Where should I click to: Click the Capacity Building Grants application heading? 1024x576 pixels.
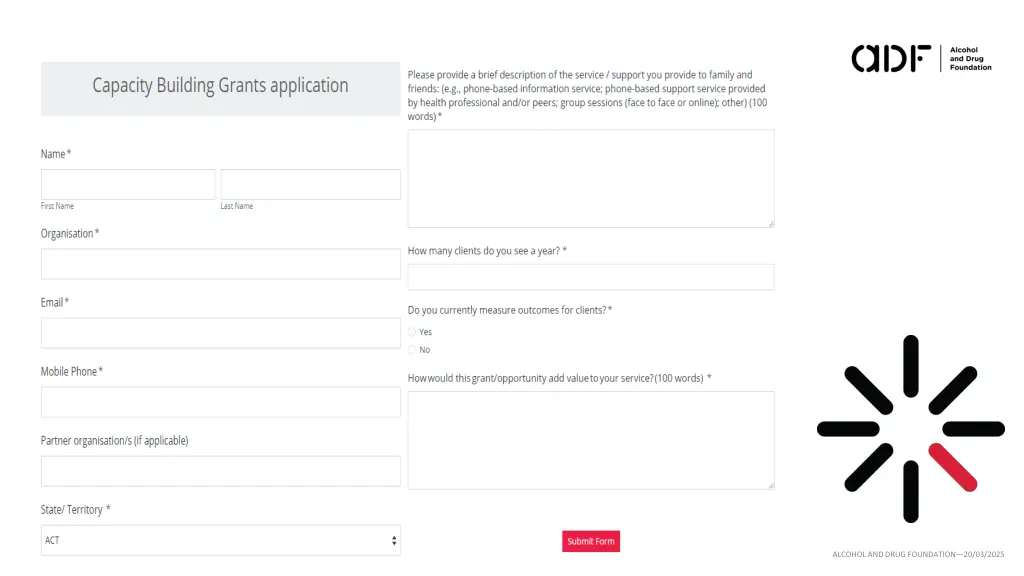click(220, 86)
